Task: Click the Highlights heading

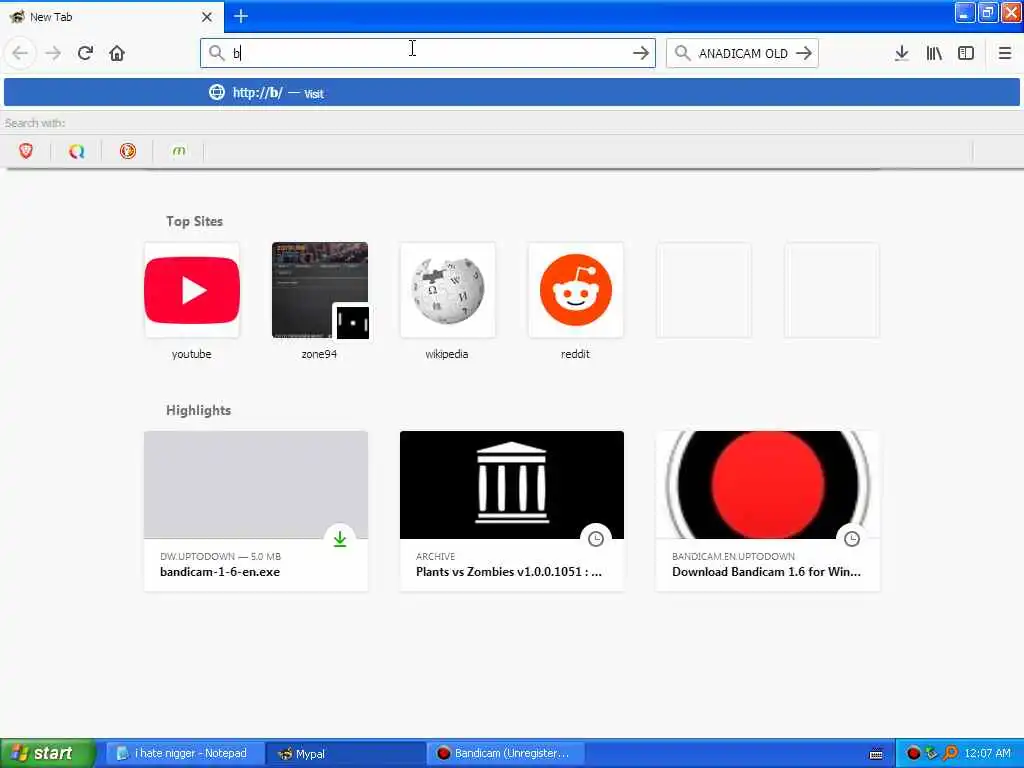Action: tap(199, 410)
